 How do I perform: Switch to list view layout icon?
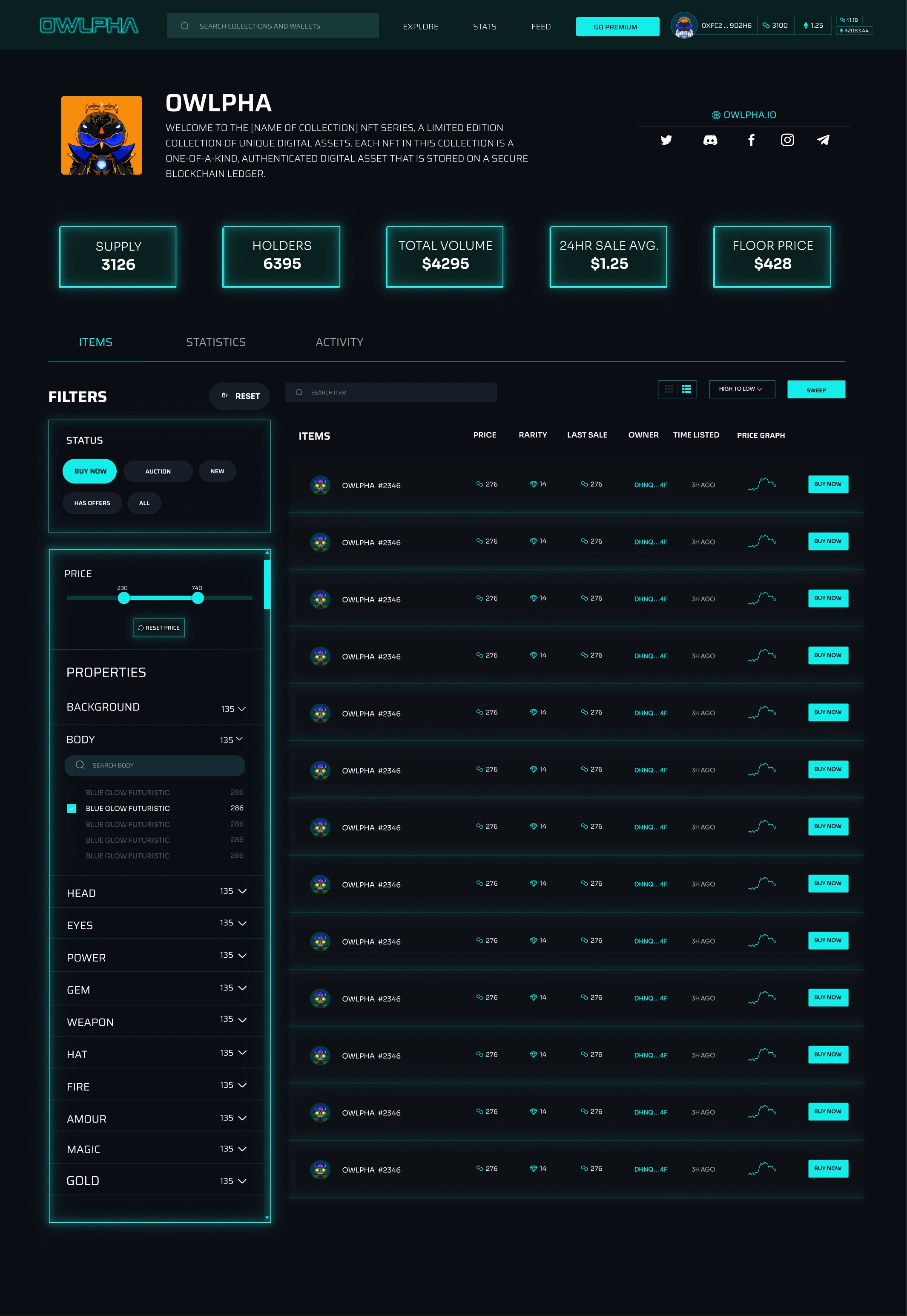tap(686, 389)
